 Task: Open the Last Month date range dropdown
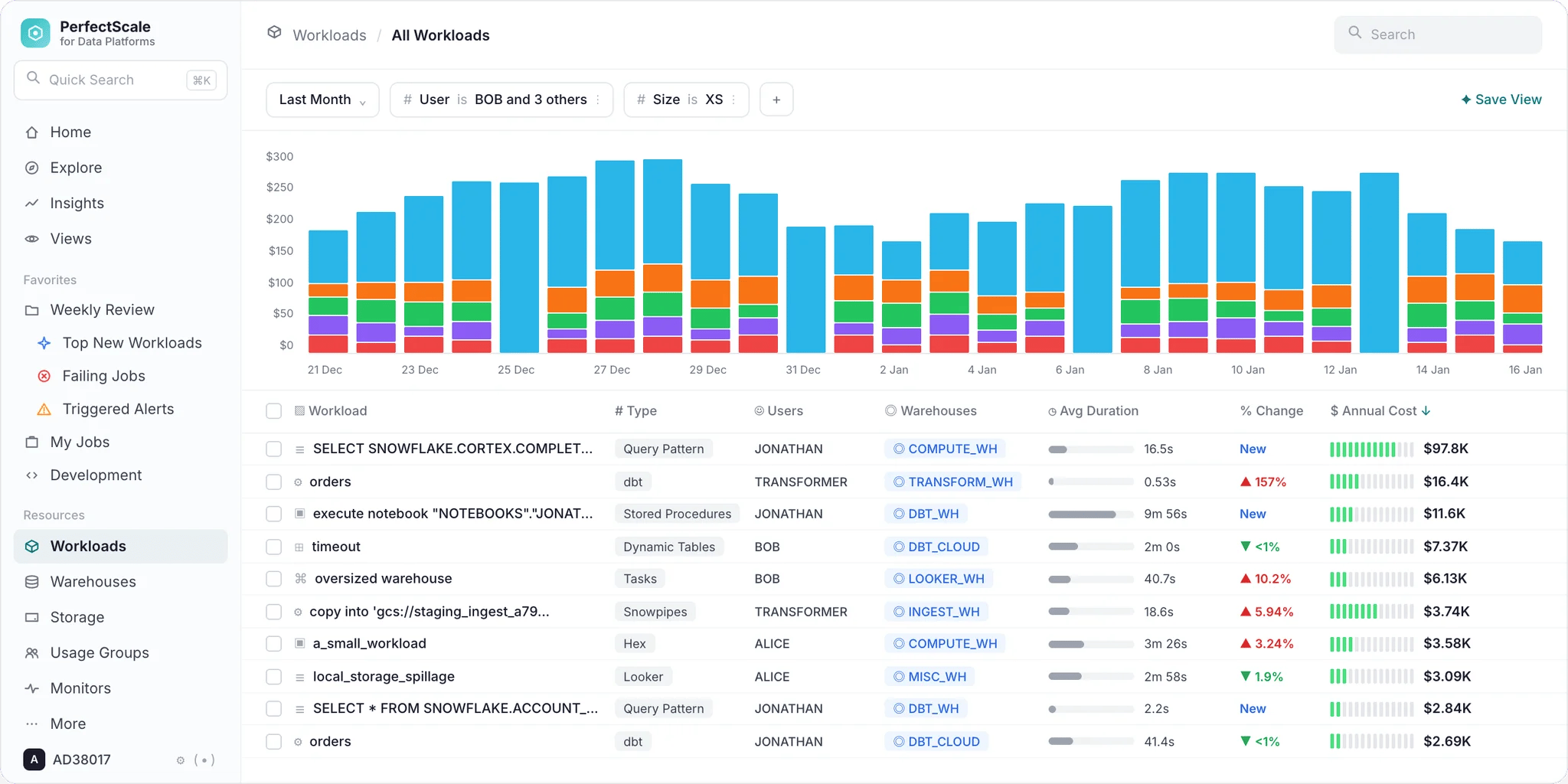(322, 100)
